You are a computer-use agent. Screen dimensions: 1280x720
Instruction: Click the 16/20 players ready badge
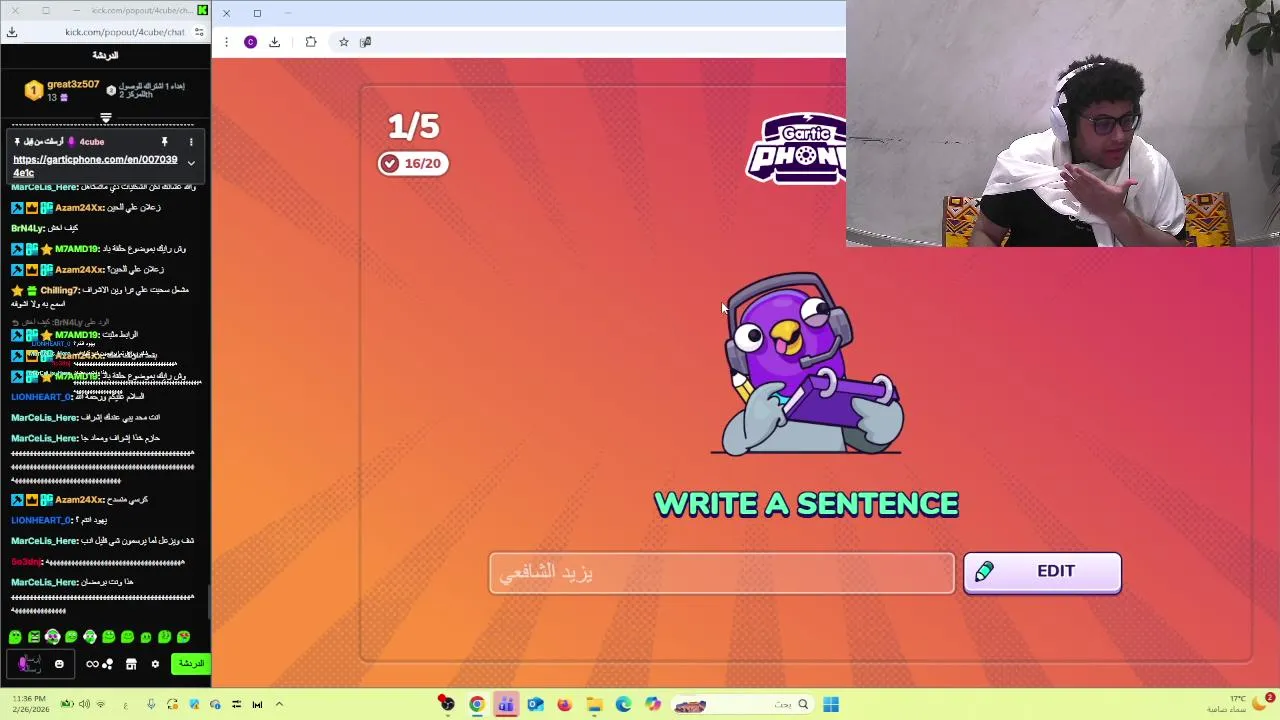[x=413, y=163]
